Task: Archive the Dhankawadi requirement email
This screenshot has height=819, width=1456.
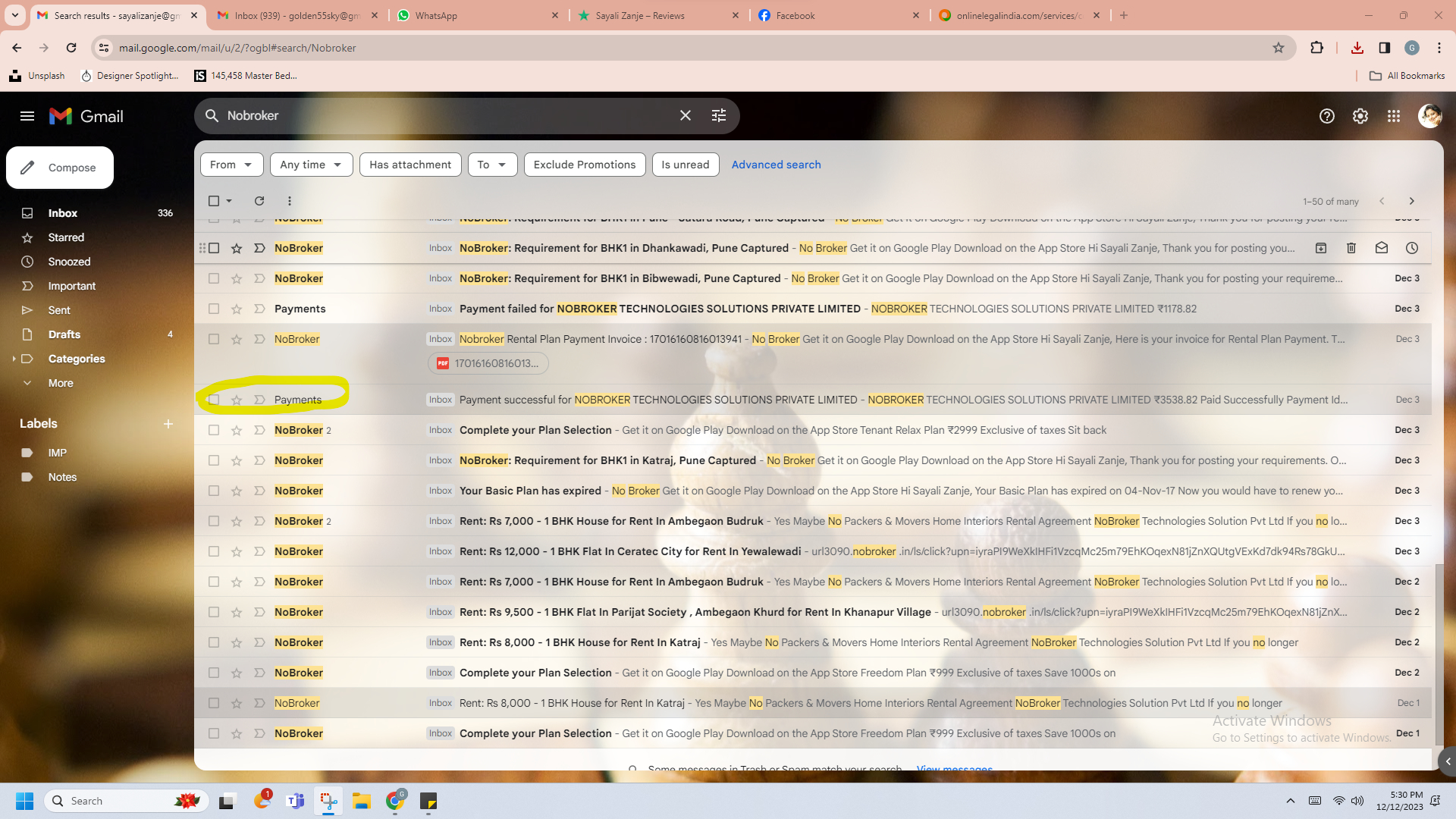Action: pos(1320,248)
